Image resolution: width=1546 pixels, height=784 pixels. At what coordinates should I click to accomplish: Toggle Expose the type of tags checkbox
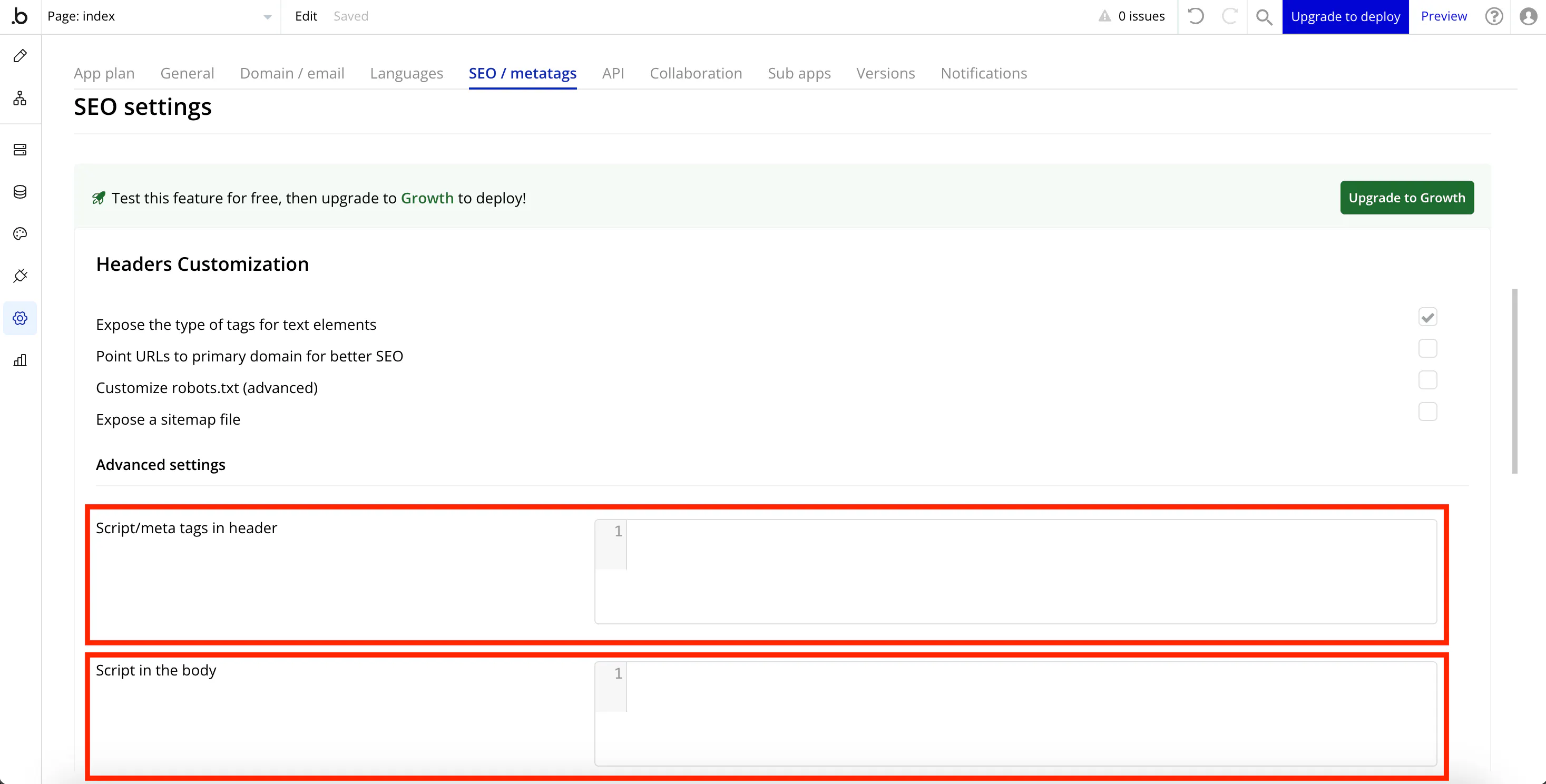click(1428, 317)
